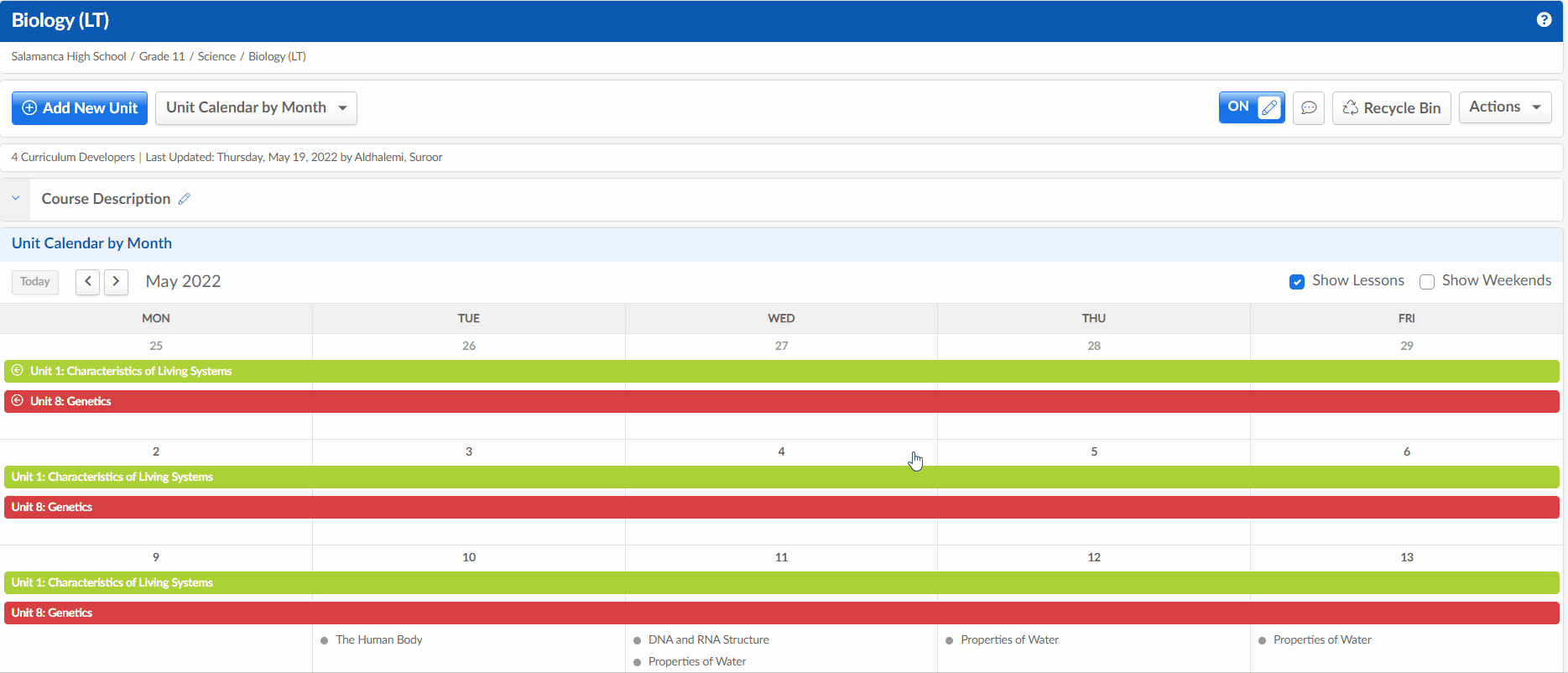Go to previous month arrow
This screenshot has width=1568, height=673.
pos(87,281)
